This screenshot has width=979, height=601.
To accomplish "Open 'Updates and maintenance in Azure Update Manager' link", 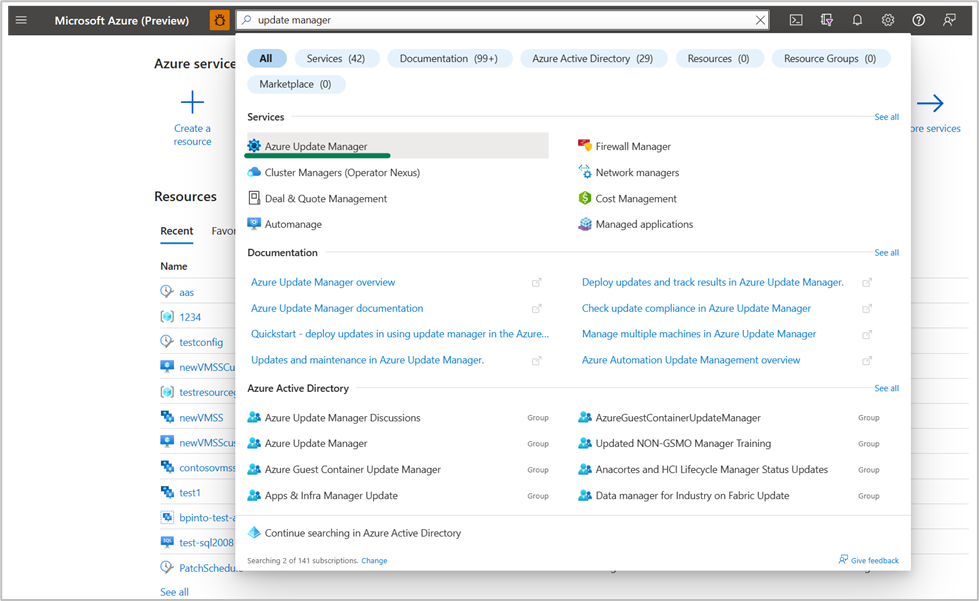I will (367, 360).
